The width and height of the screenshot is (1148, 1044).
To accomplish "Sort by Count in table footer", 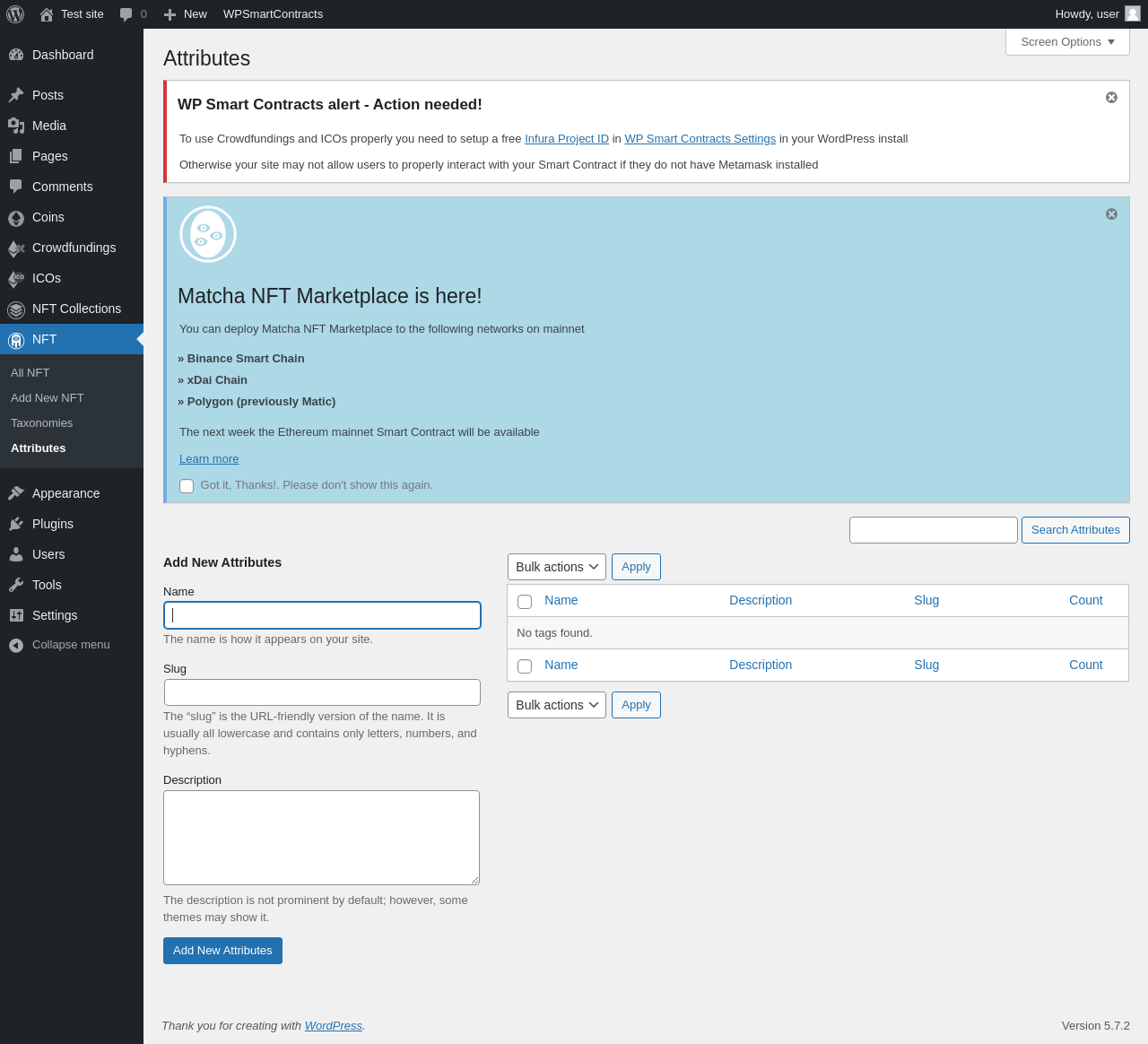I will click(x=1086, y=665).
